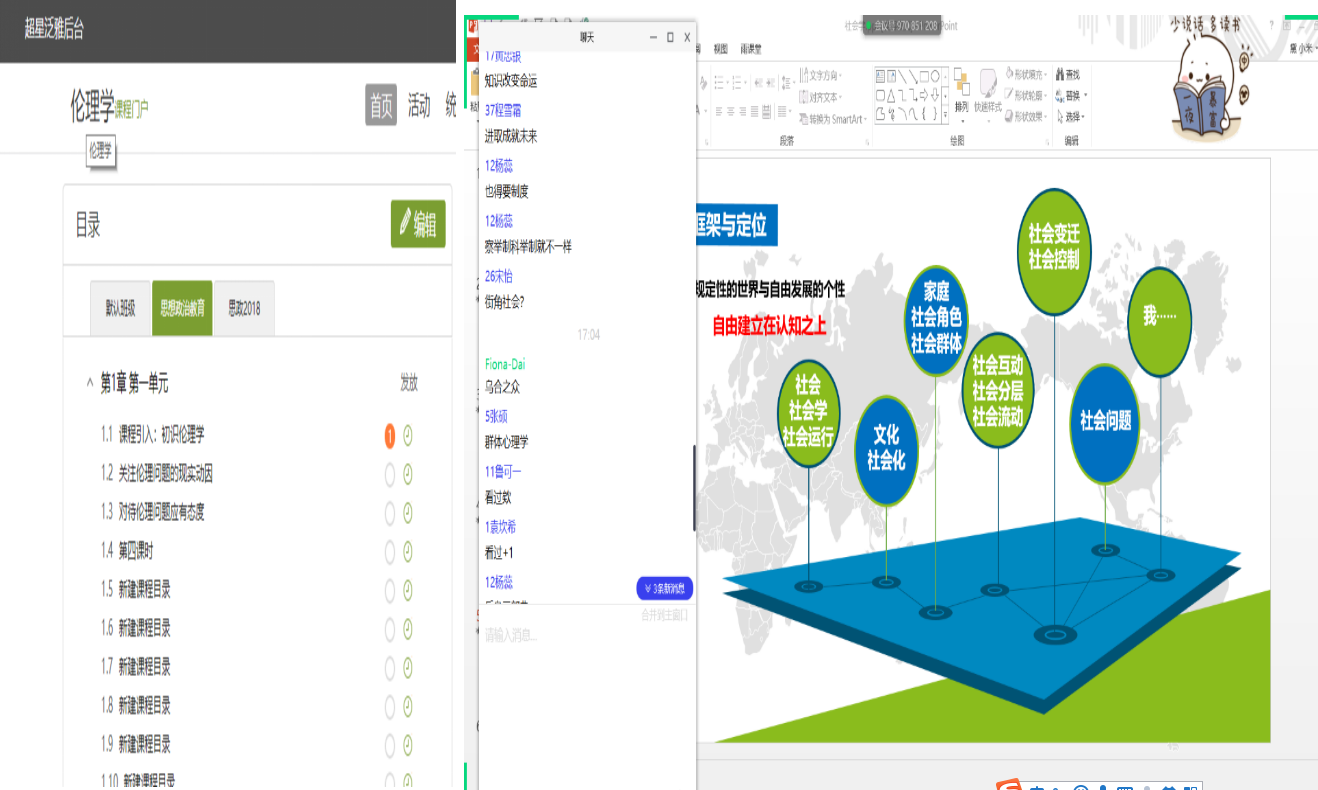Click the 查找 (Find) binoculars icon
1318x790 pixels.
(1059, 75)
